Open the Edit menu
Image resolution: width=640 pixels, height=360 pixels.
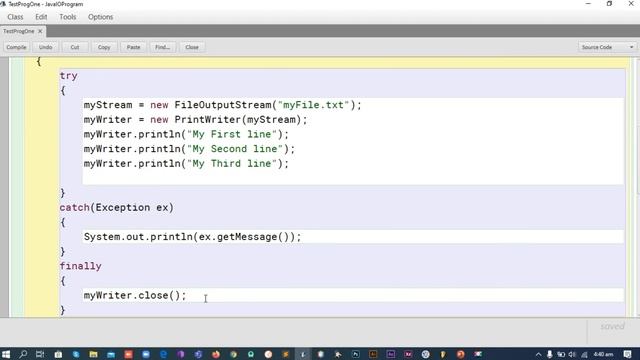41,17
